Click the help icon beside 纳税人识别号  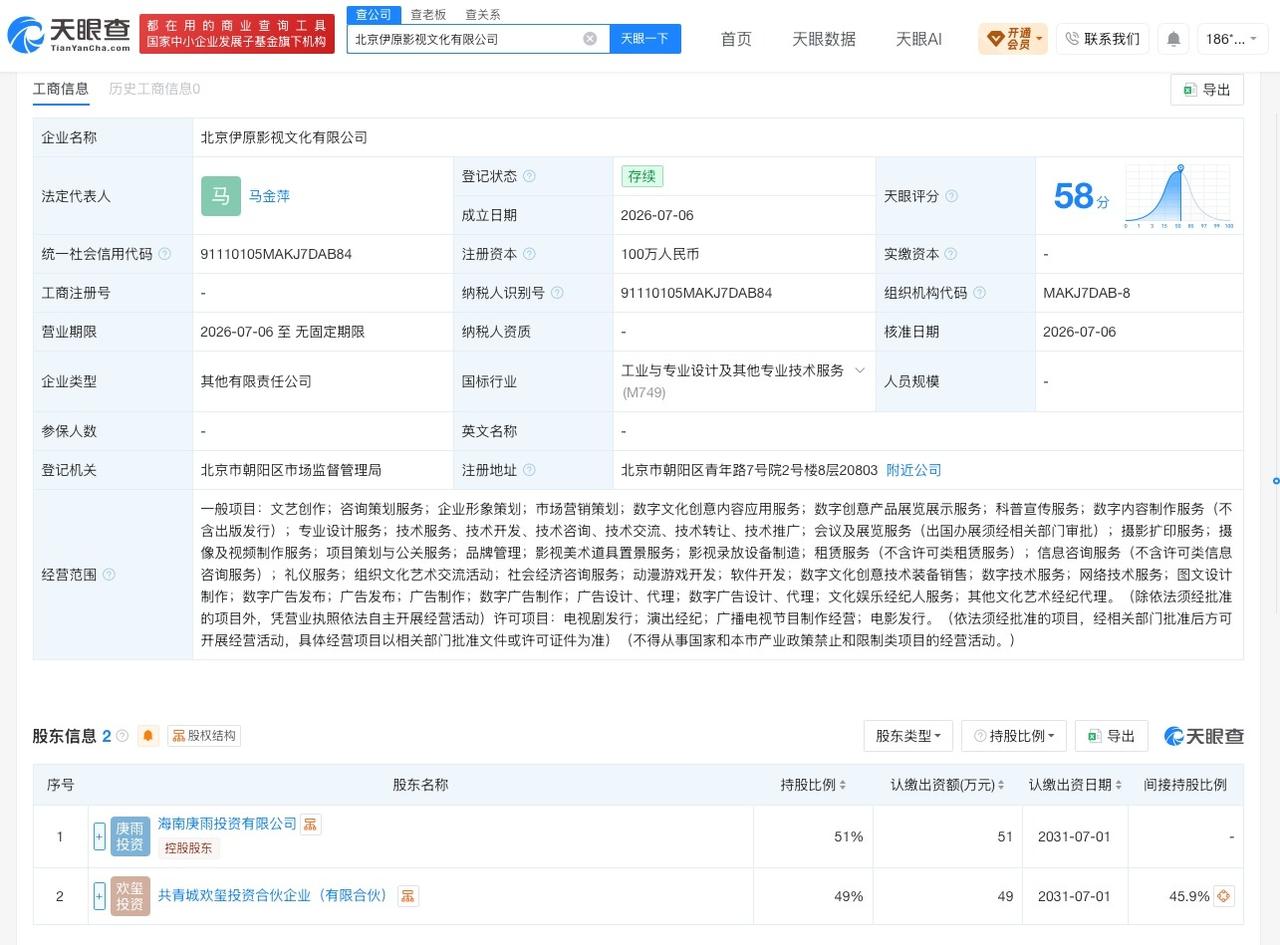coord(557,293)
